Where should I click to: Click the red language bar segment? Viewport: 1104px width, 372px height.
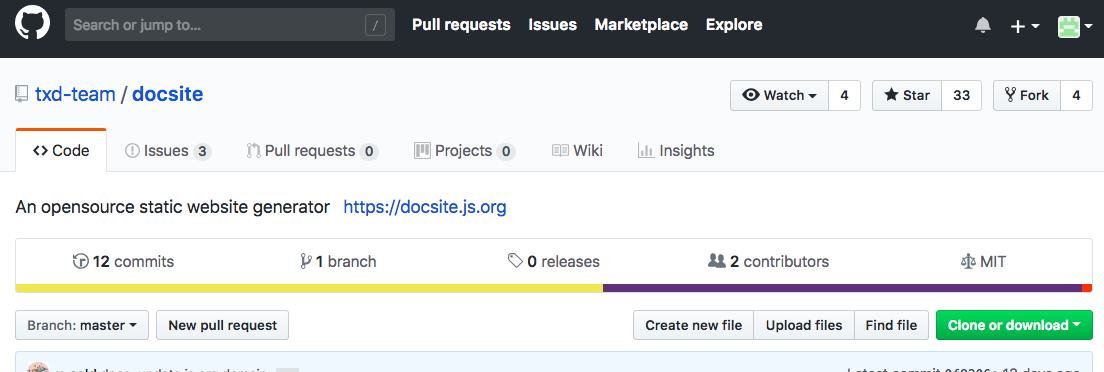pos(1087,288)
